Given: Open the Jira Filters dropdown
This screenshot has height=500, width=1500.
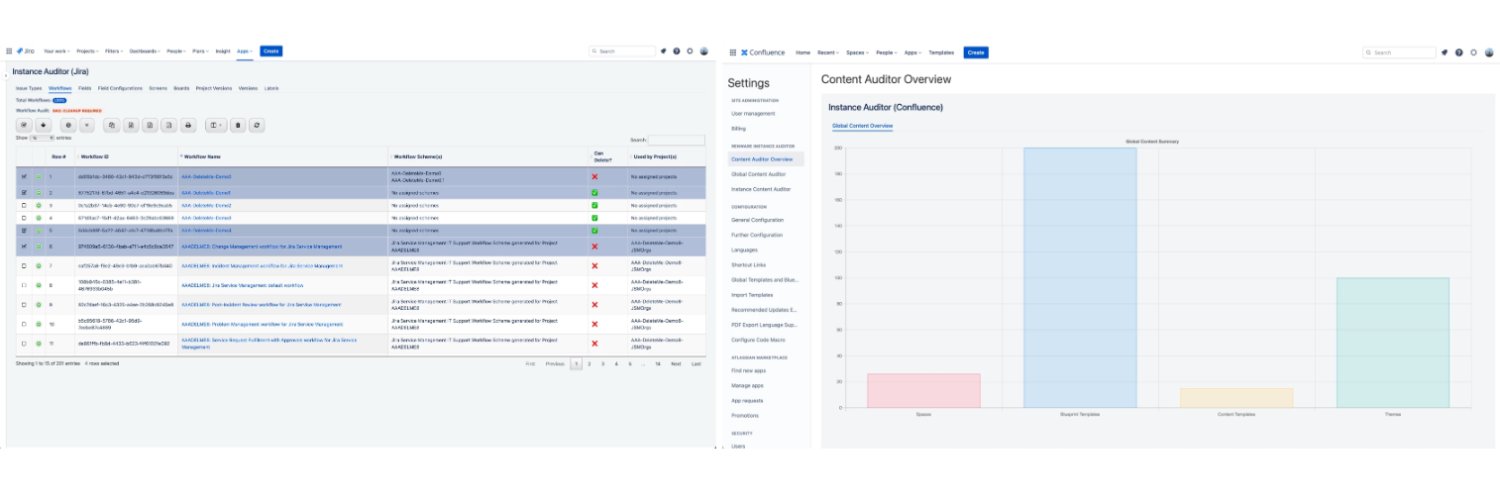Looking at the screenshot, I should [x=116, y=51].
